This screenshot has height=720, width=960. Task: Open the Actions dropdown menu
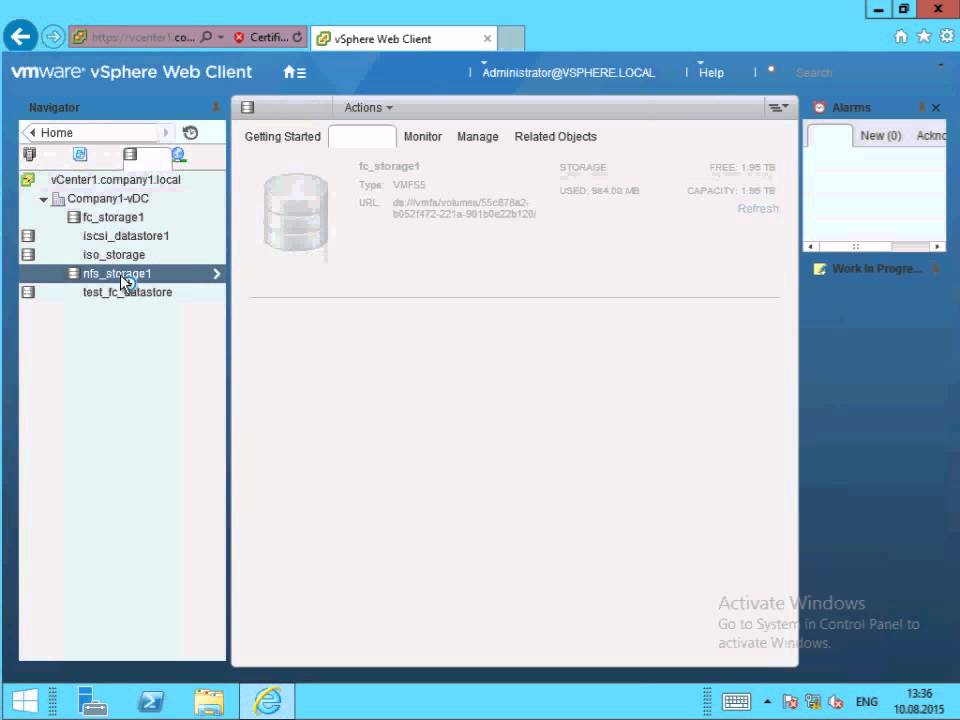(368, 108)
